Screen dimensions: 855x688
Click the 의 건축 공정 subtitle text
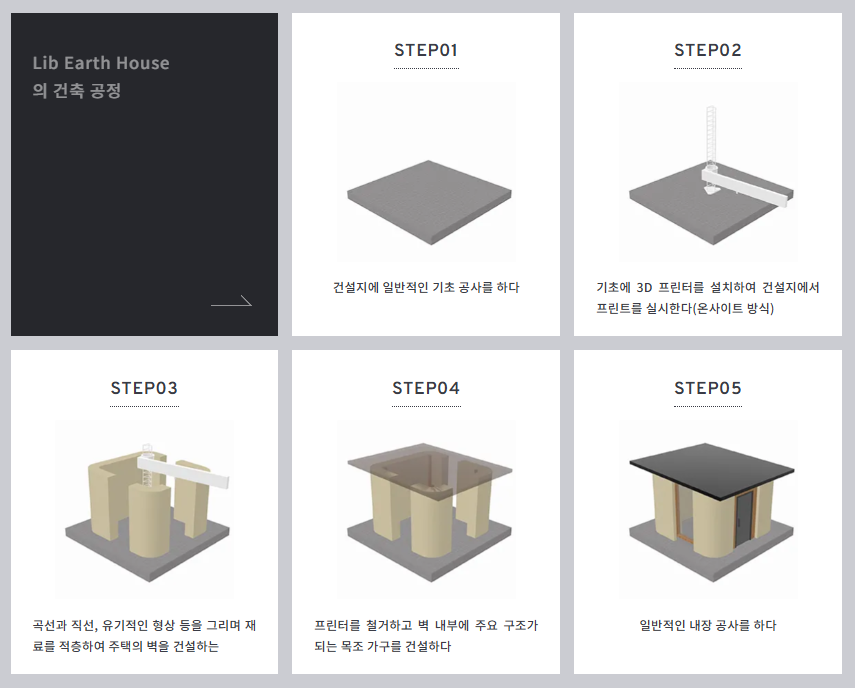tap(76, 90)
